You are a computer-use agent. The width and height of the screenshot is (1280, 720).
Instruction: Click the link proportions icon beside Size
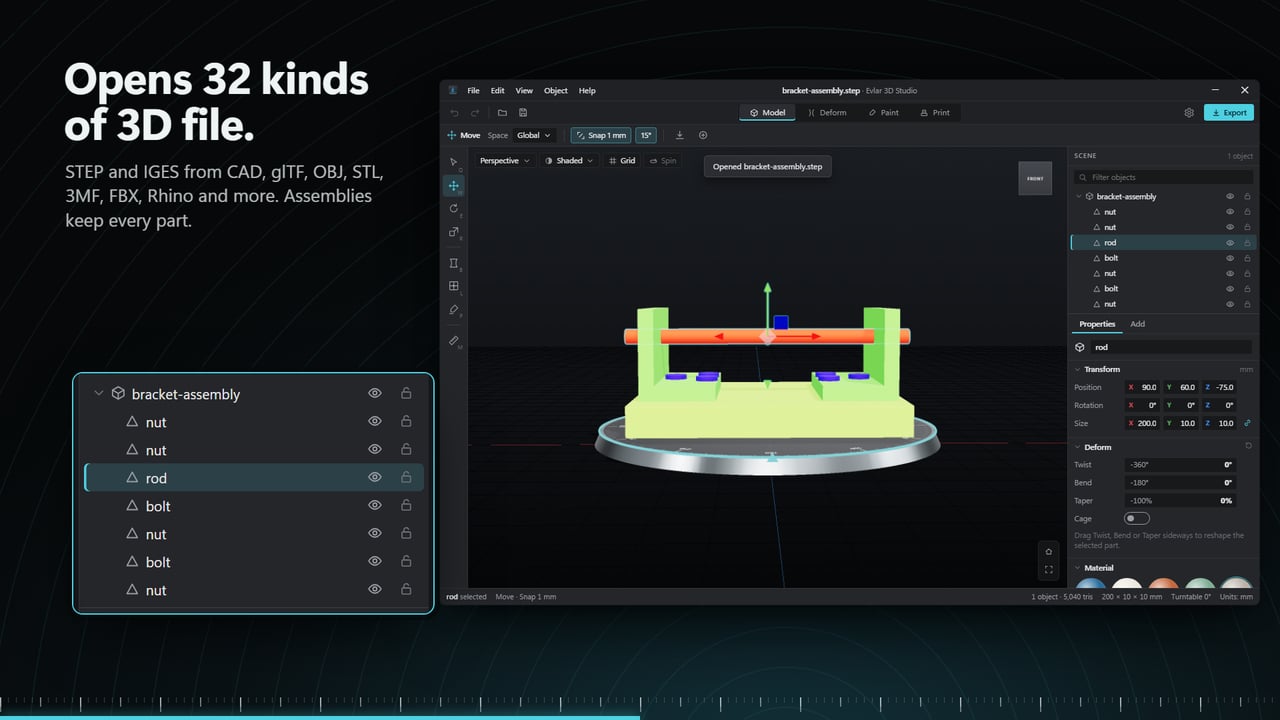pyautogui.click(x=1247, y=423)
